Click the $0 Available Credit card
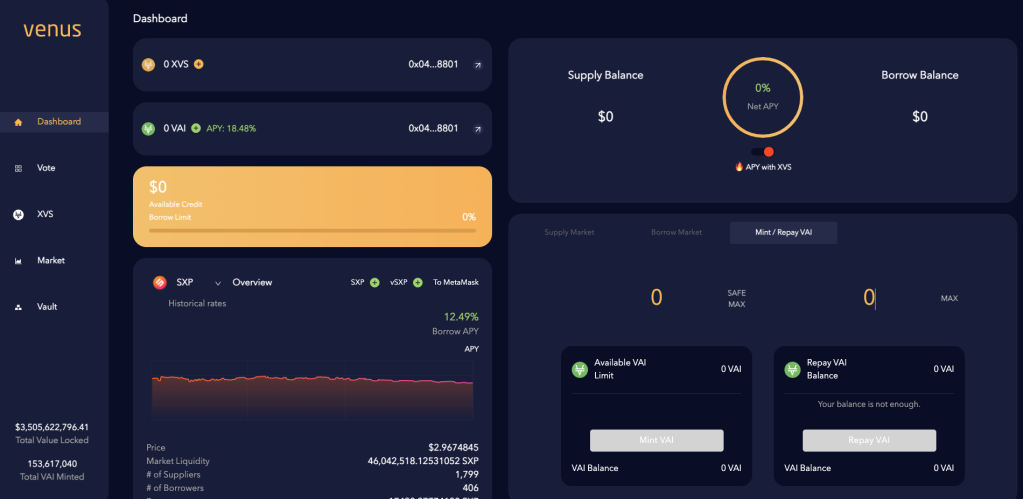The width and height of the screenshot is (1023, 499). [x=313, y=207]
